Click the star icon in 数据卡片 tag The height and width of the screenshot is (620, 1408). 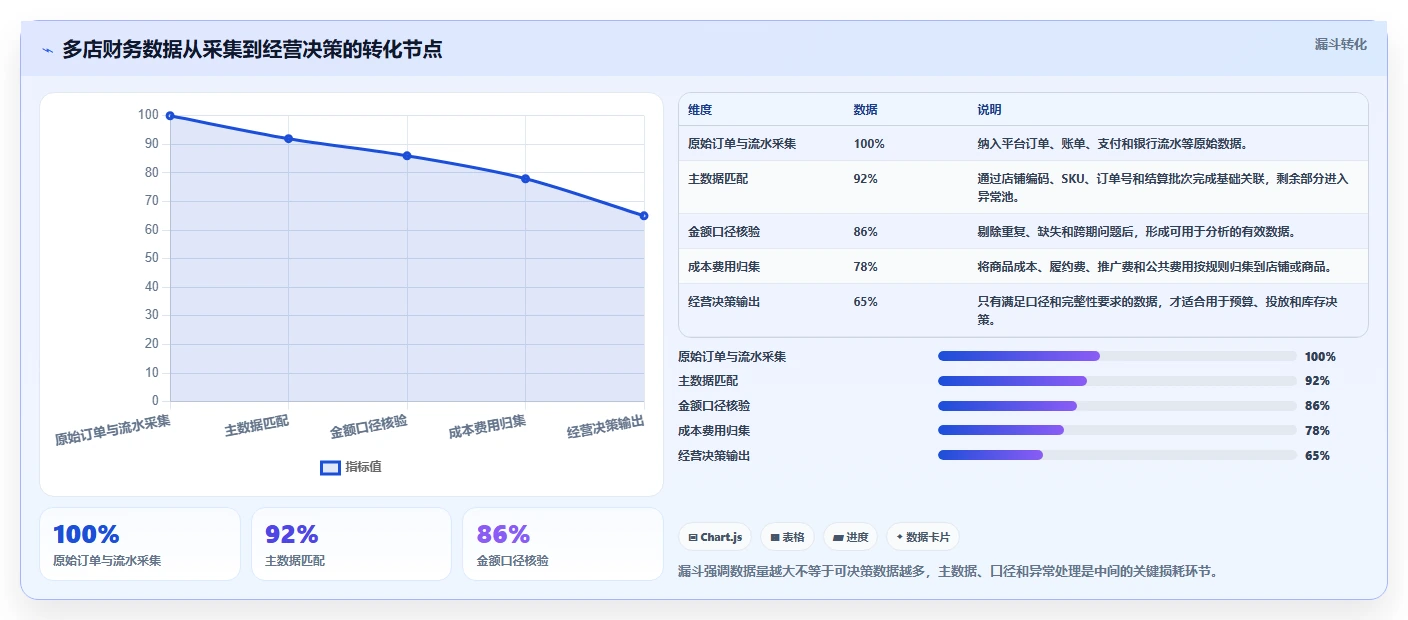(x=900, y=537)
